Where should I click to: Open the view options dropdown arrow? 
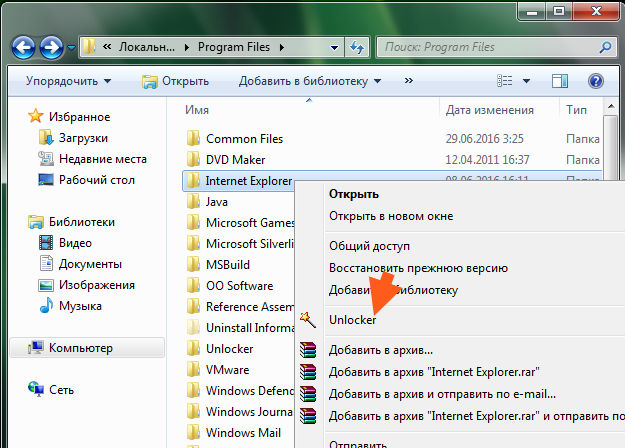[x=526, y=81]
